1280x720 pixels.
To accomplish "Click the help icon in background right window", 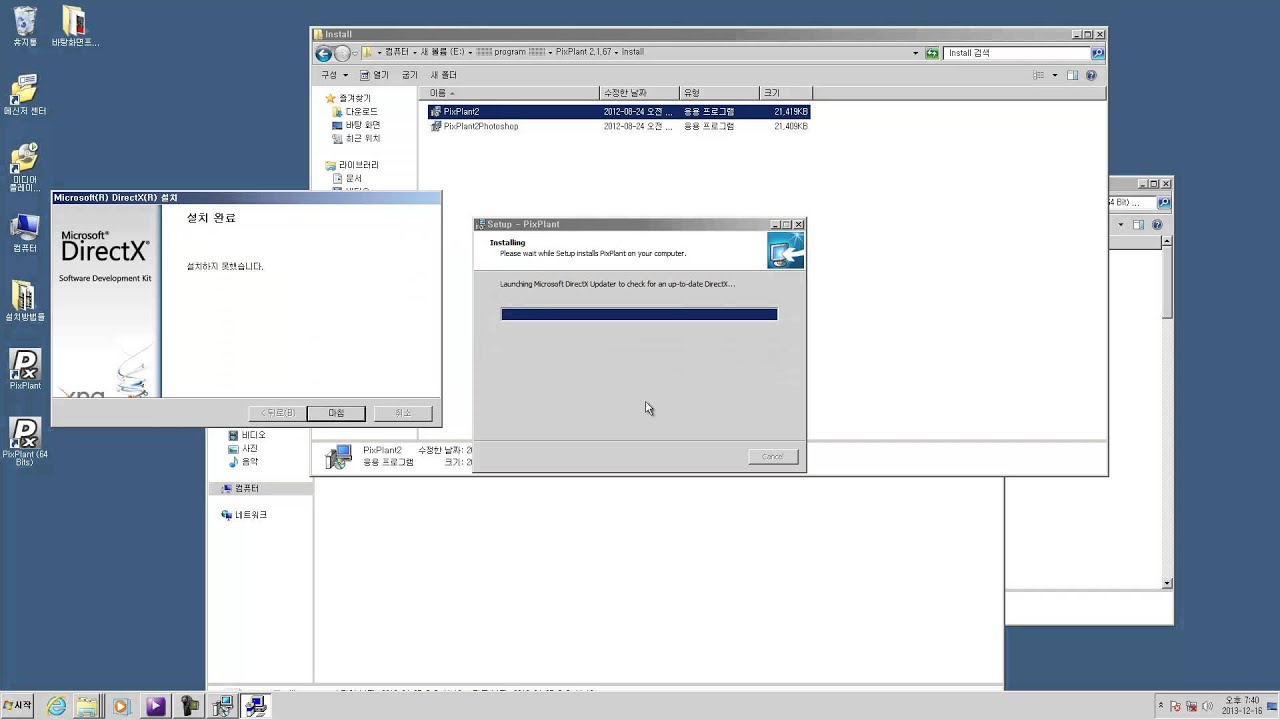I will click(1157, 225).
